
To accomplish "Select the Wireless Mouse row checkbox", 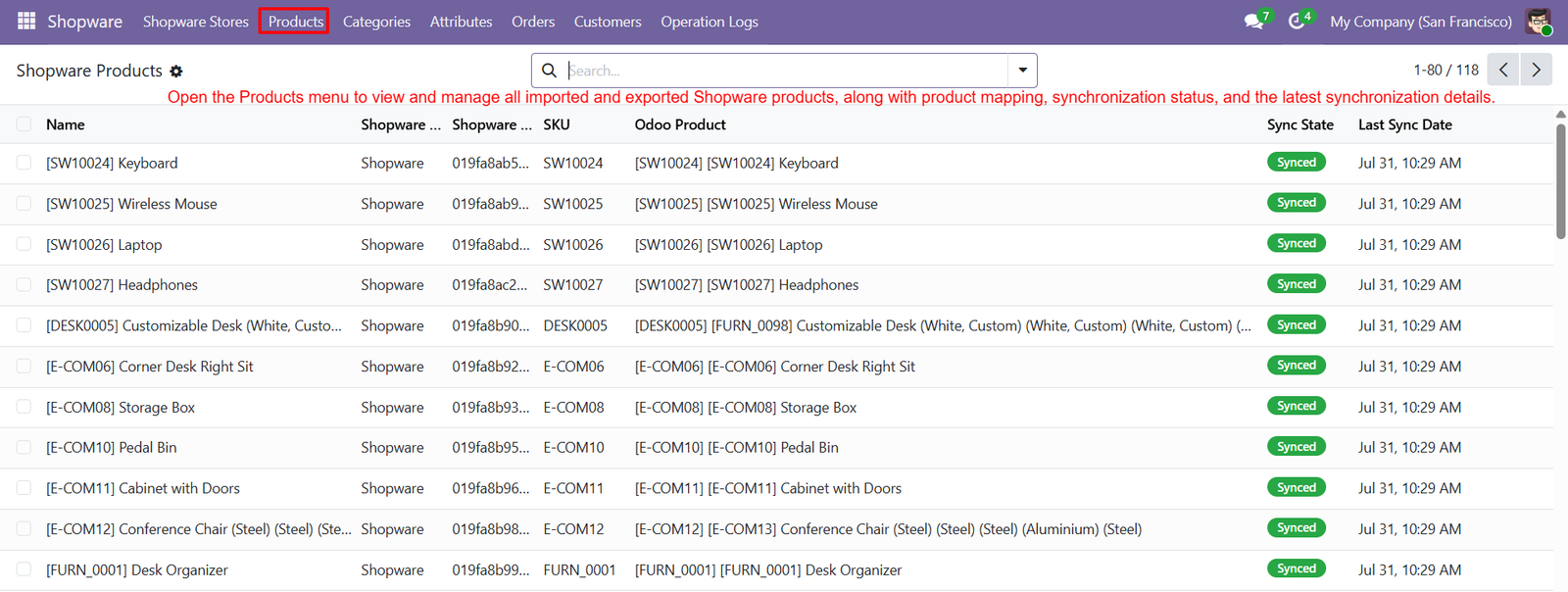I will click(24, 204).
